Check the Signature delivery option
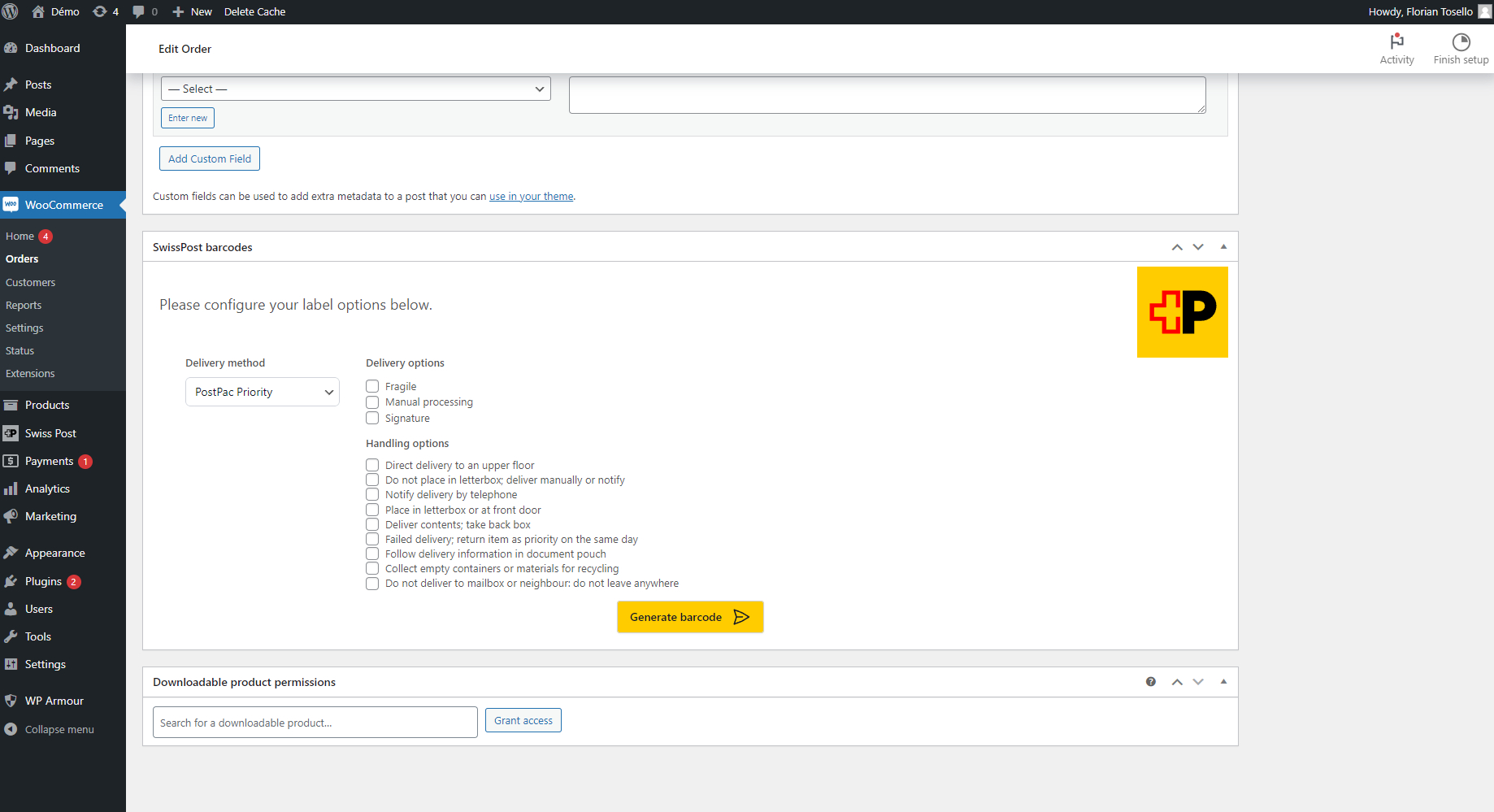1494x812 pixels. pyautogui.click(x=372, y=418)
